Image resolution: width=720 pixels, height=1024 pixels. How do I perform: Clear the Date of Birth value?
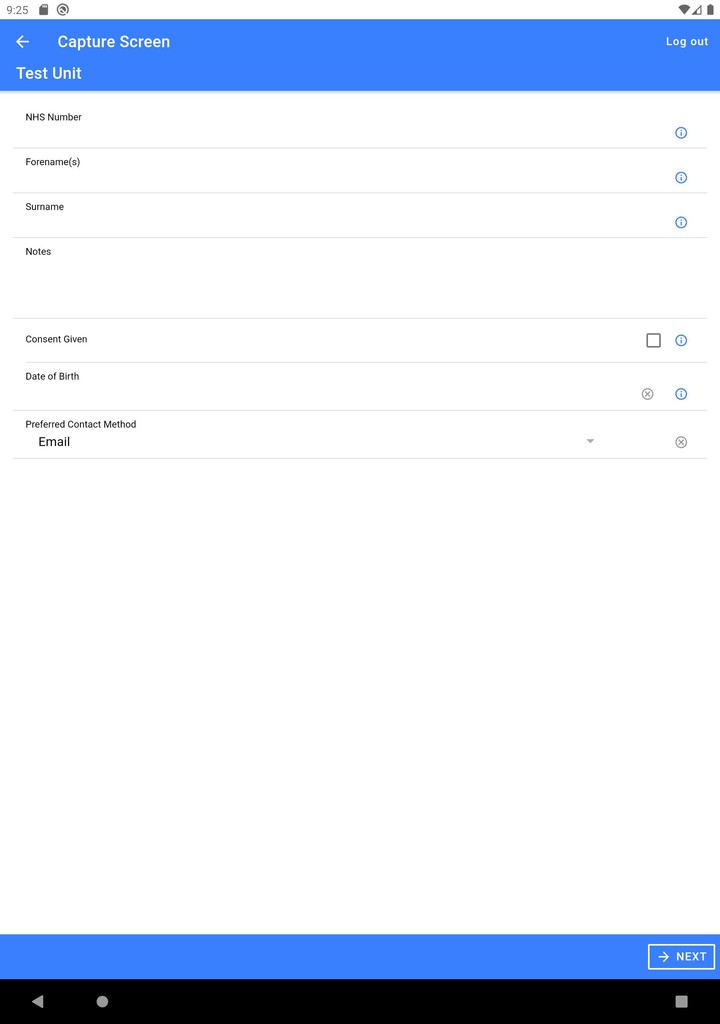pyautogui.click(x=647, y=394)
